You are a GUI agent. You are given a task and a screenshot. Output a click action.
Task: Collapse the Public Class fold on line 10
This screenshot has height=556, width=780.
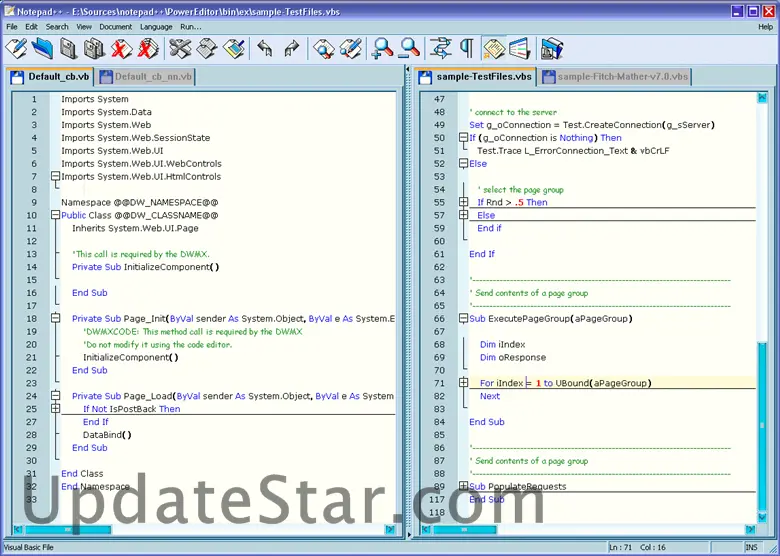tap(55, 215)
